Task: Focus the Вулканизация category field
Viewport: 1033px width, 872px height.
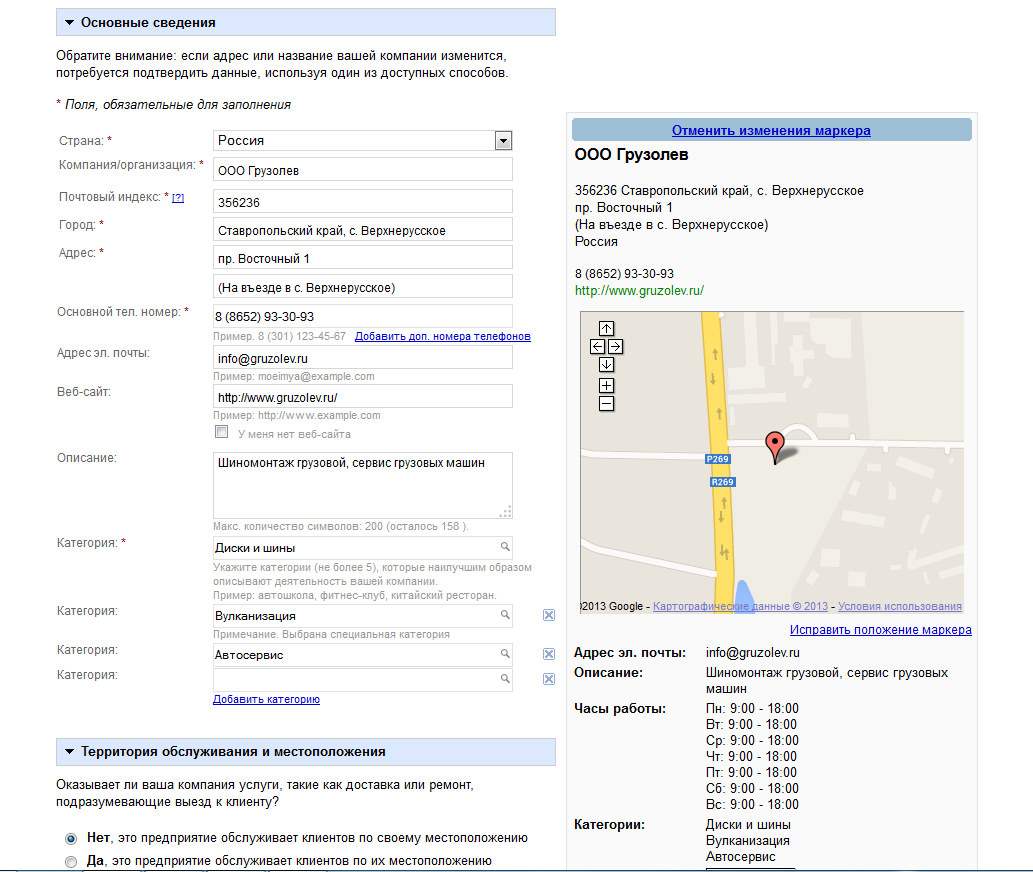Action: 363,615
